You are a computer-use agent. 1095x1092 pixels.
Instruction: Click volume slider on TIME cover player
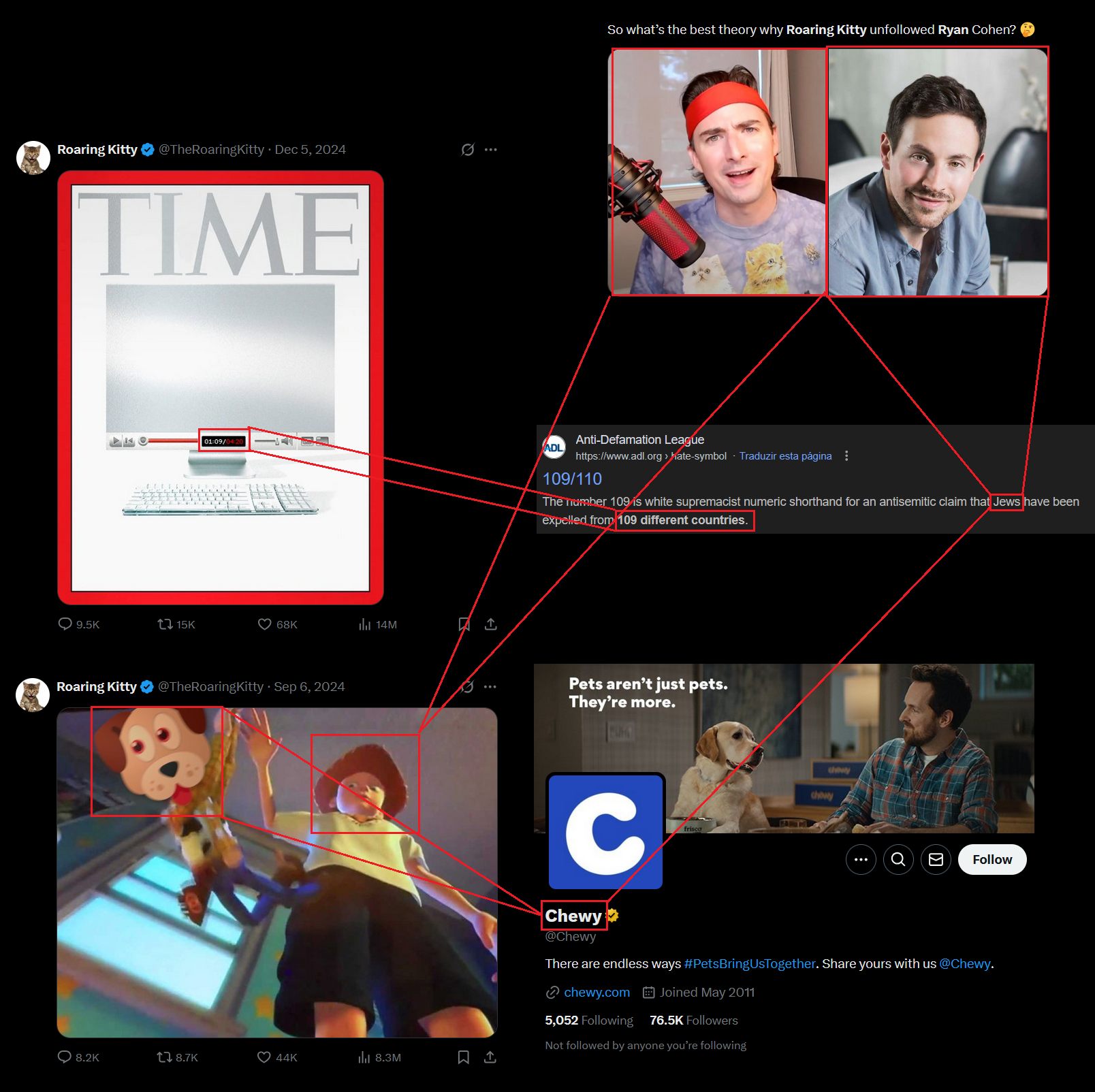(266, 441)
